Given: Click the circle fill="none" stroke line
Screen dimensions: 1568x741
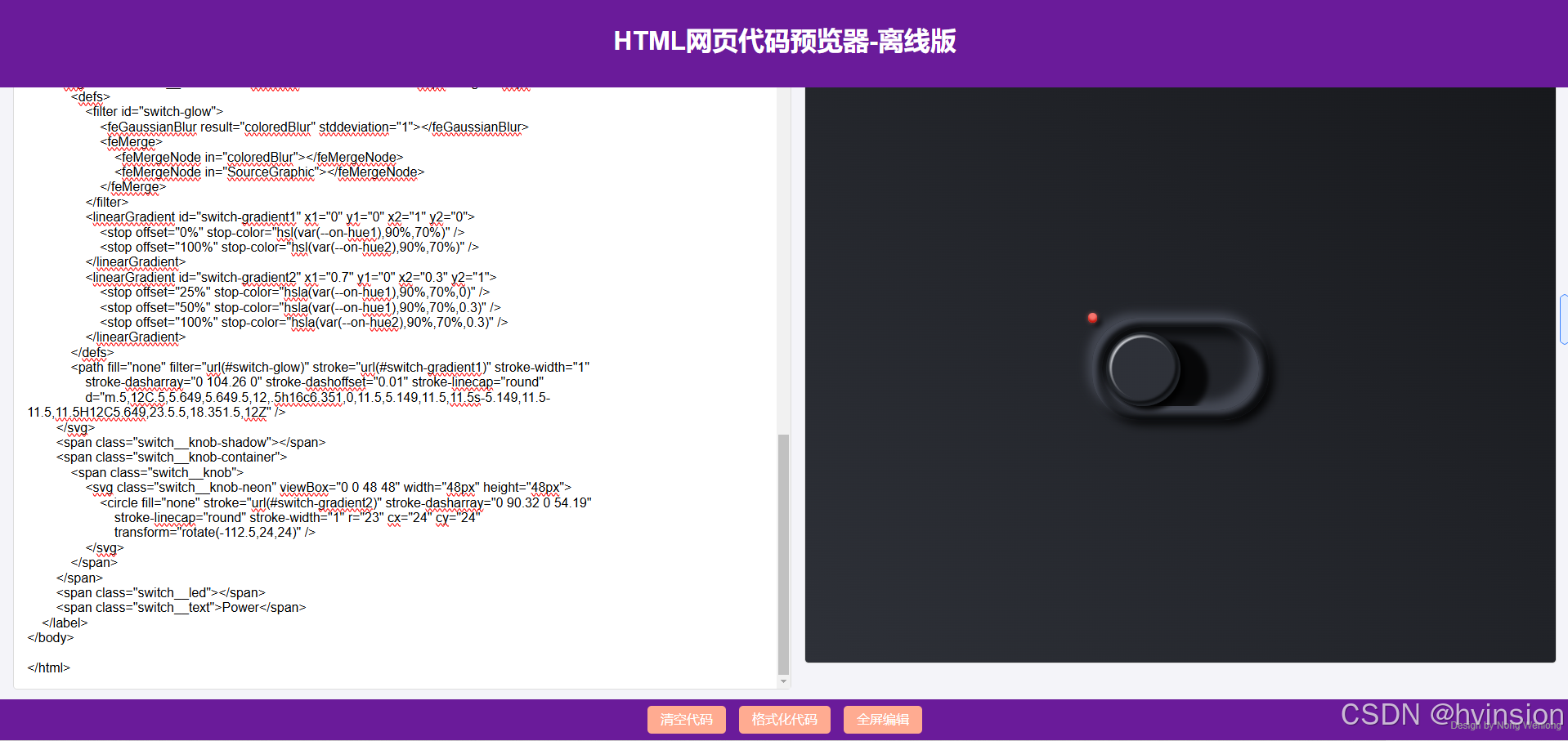Looking at the screenshot, I should click(346, 503).
